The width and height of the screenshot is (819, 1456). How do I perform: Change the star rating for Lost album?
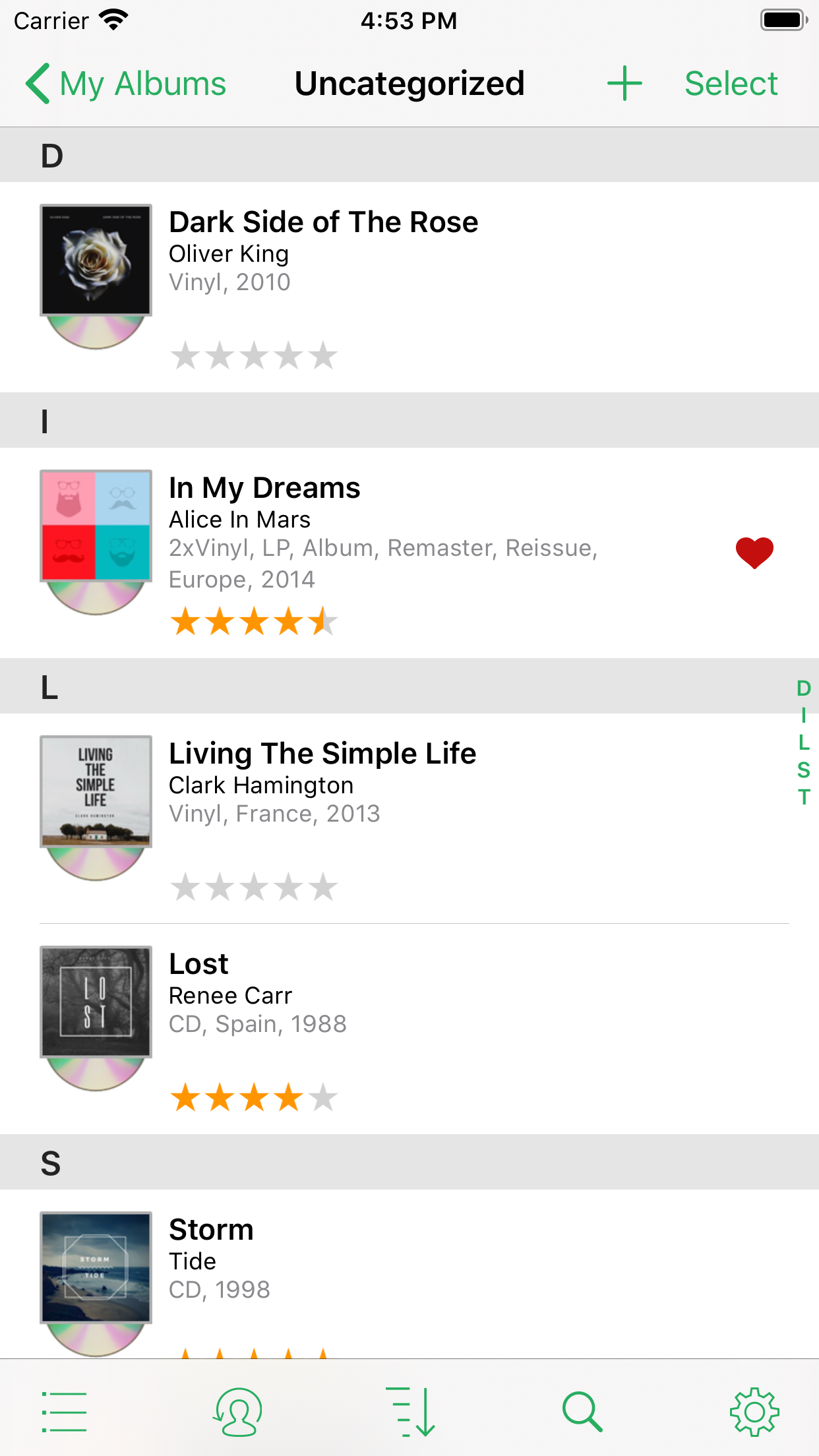[254, 1098]
